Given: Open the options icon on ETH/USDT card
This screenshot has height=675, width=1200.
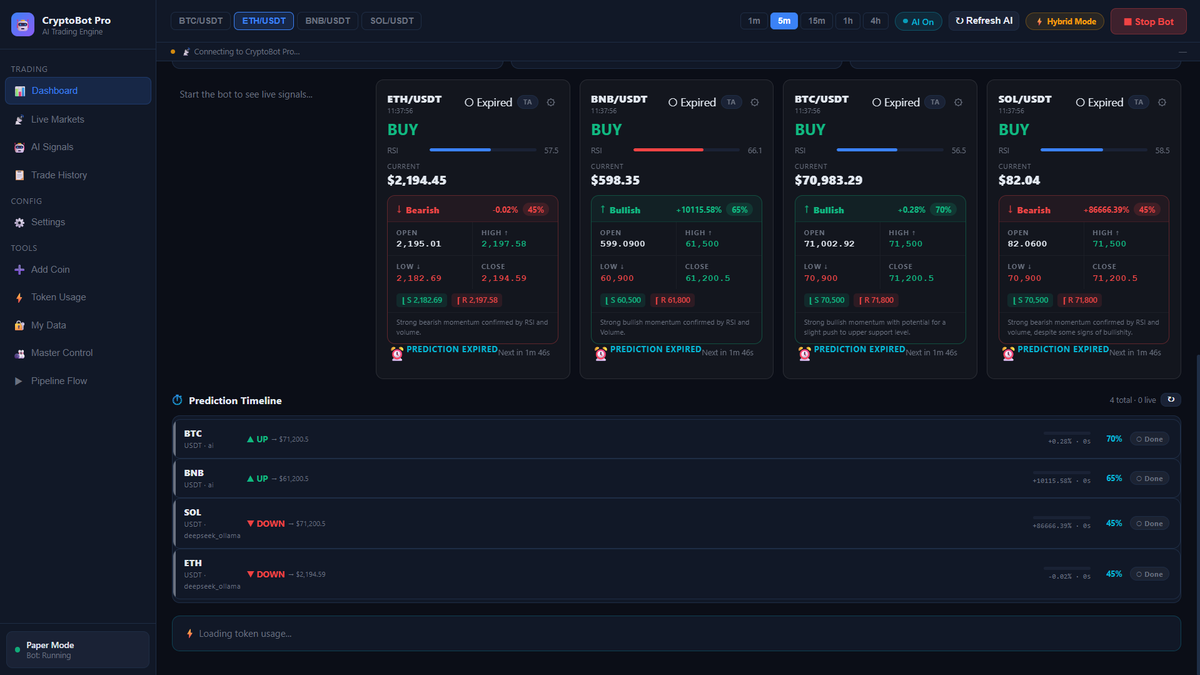Looking at the screenshot, I should click(551, 102).
